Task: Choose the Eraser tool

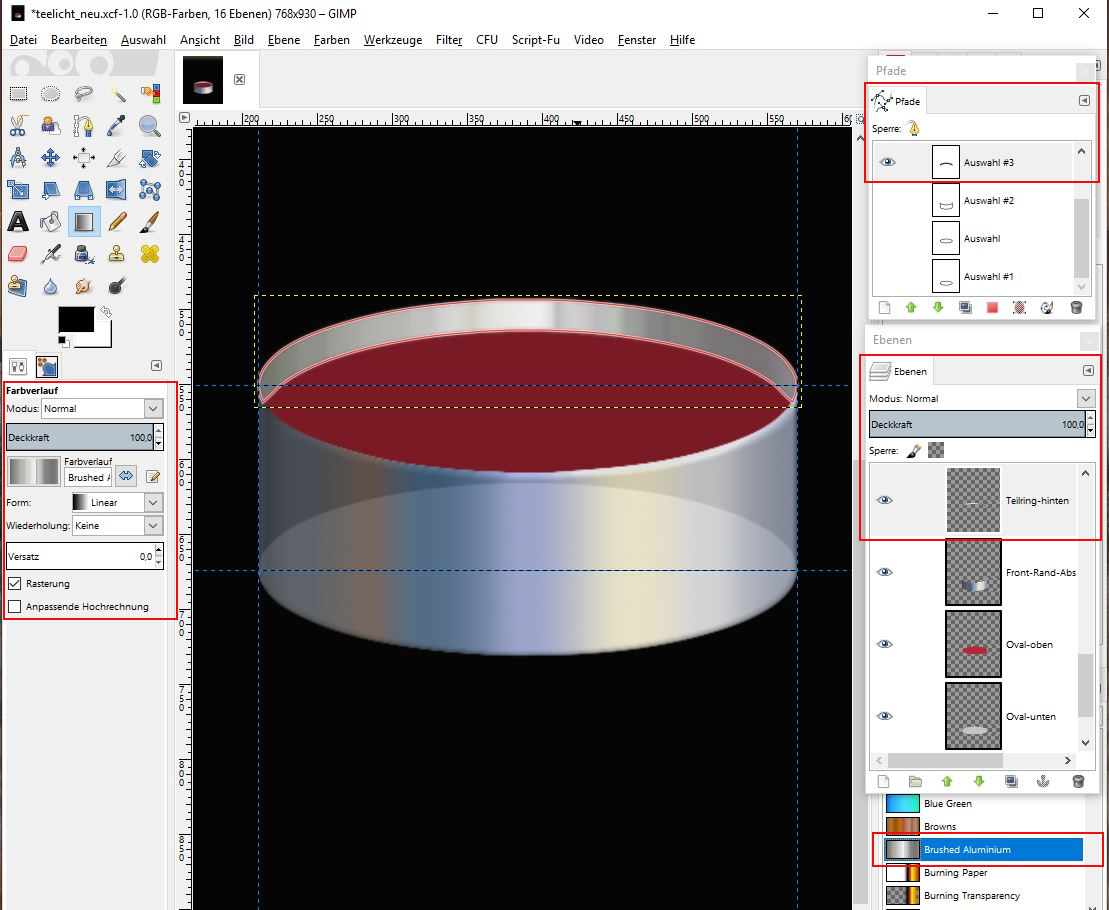Action: 18,254
